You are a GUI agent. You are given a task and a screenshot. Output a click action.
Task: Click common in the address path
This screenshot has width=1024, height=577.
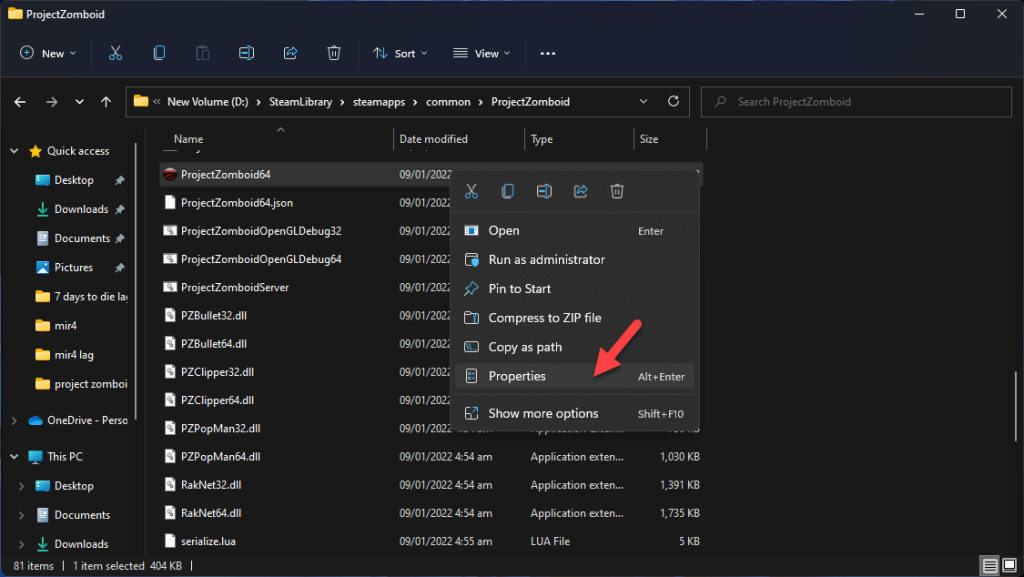click(448, 102)
